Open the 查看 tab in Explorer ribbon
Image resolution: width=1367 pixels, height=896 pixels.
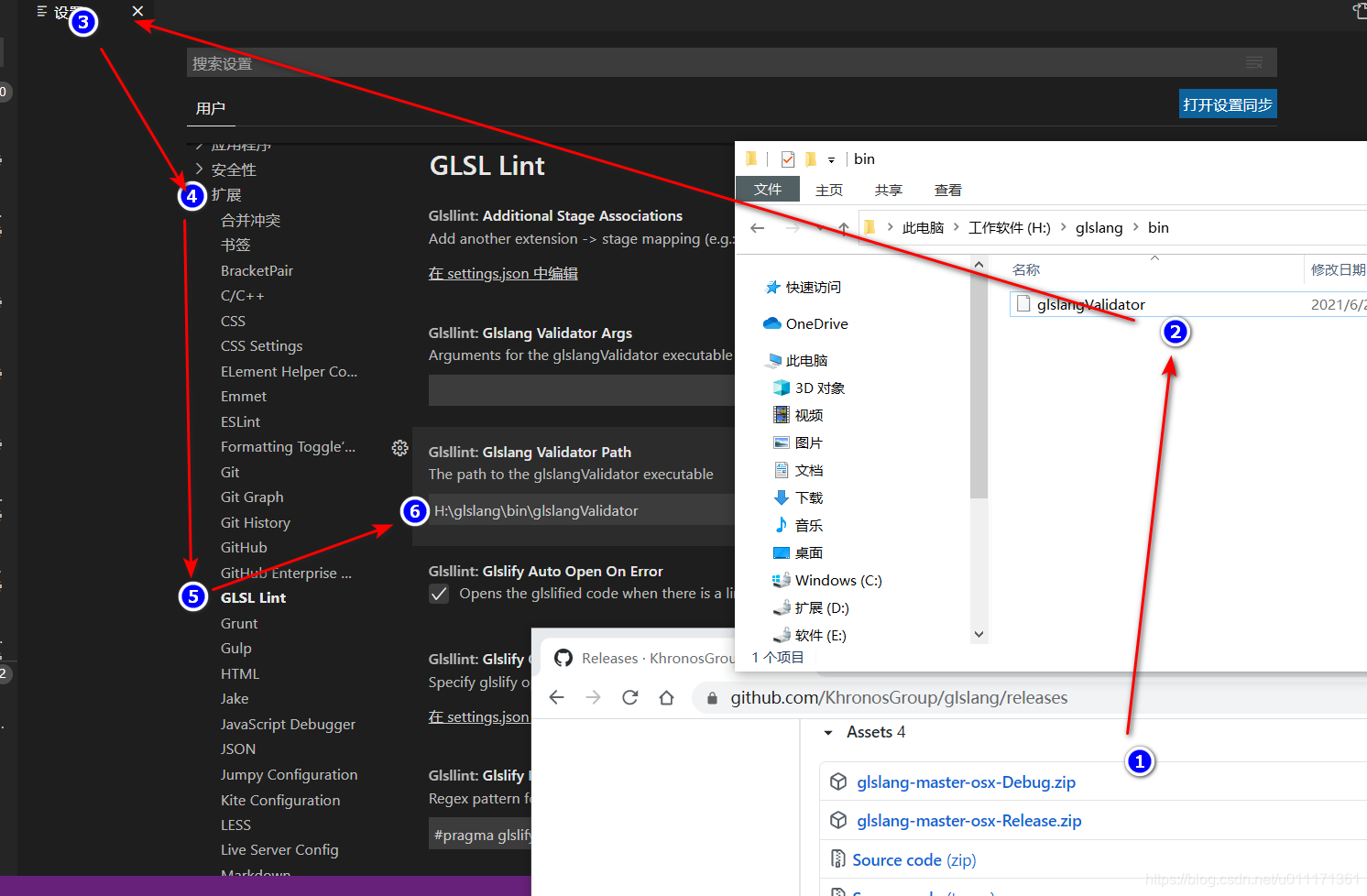pos(948,190)
